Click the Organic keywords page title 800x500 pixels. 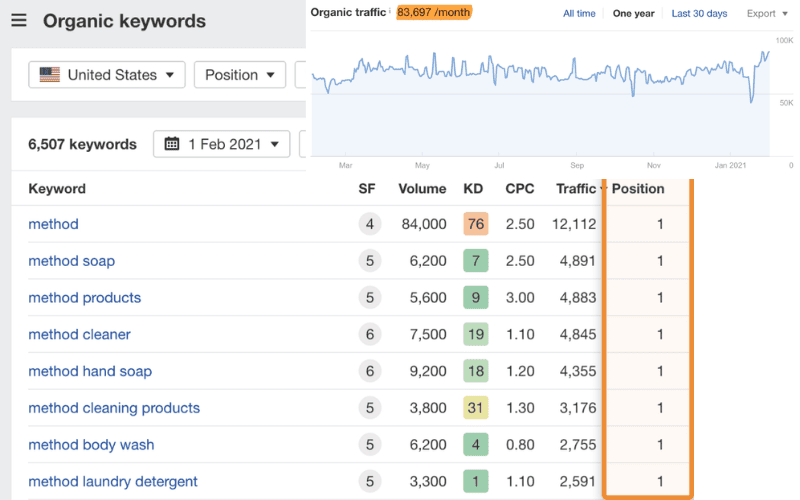[124, 21]
